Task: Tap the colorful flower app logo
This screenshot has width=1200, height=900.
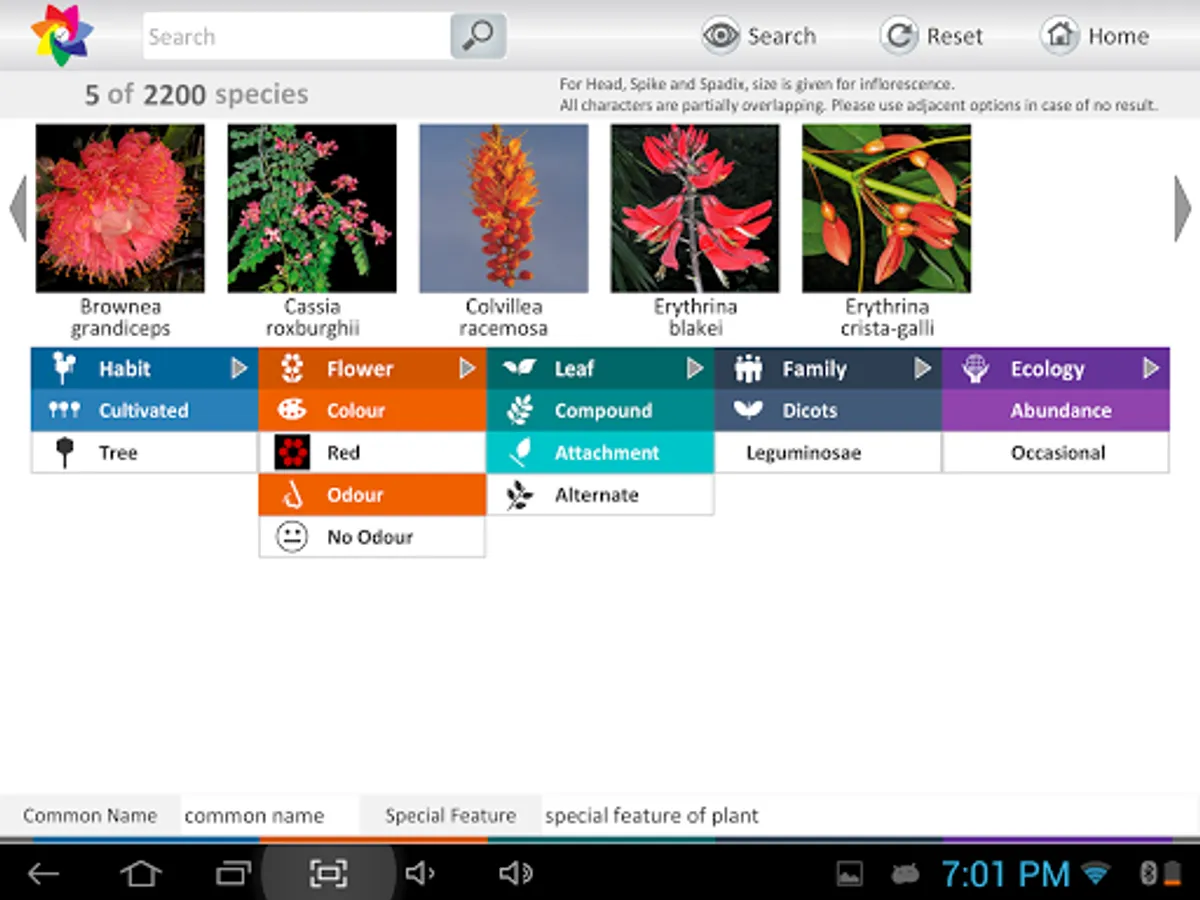Action: tap(62, 35)
